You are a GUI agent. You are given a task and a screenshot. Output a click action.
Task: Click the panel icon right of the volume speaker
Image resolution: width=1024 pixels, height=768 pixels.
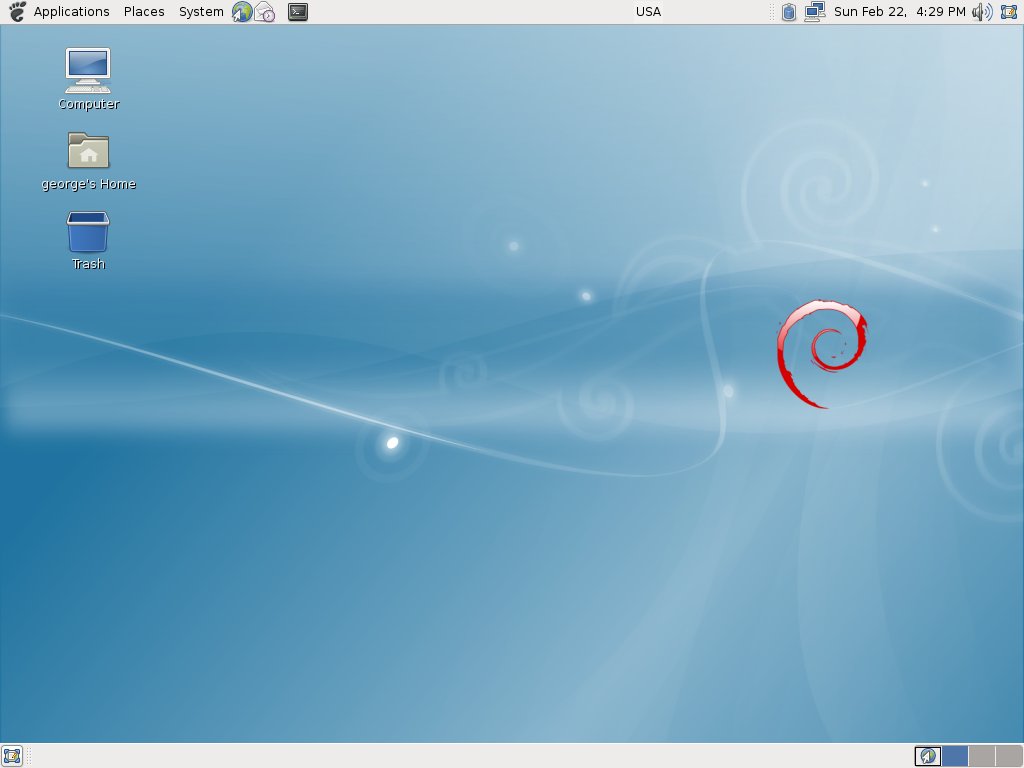[x=1009, y=12]
